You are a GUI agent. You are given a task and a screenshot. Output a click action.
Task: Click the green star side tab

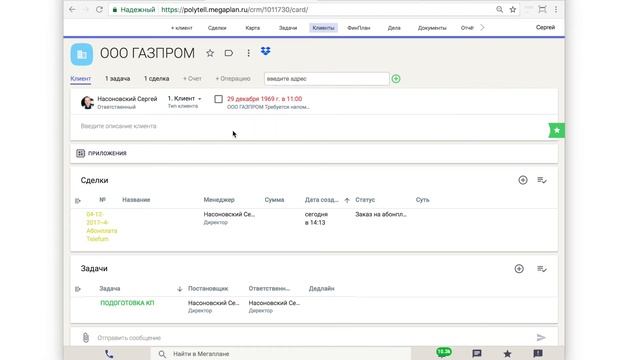click(x=557, y=130)
